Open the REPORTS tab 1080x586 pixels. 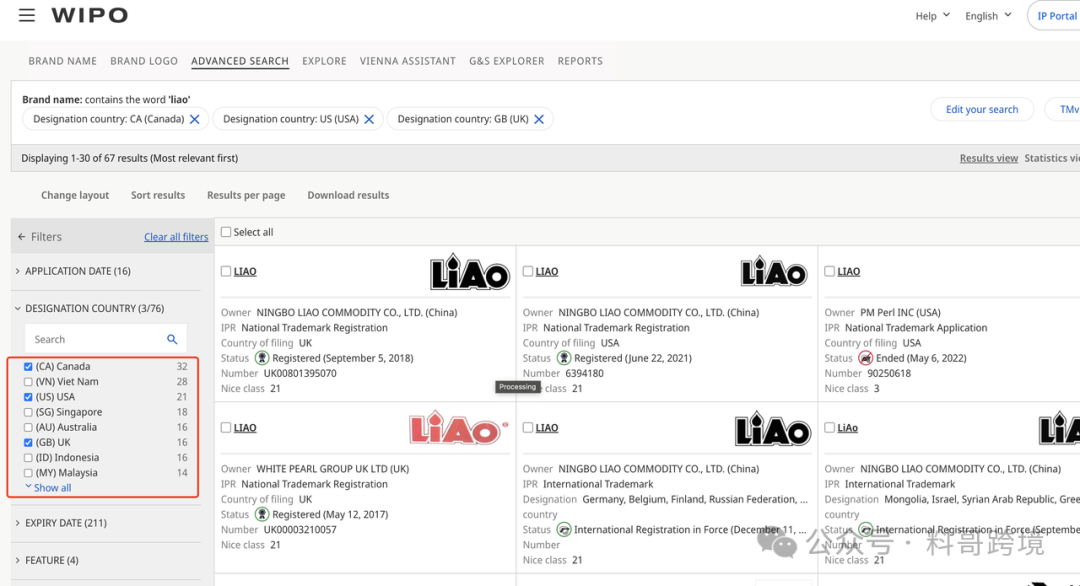point(580,61)
